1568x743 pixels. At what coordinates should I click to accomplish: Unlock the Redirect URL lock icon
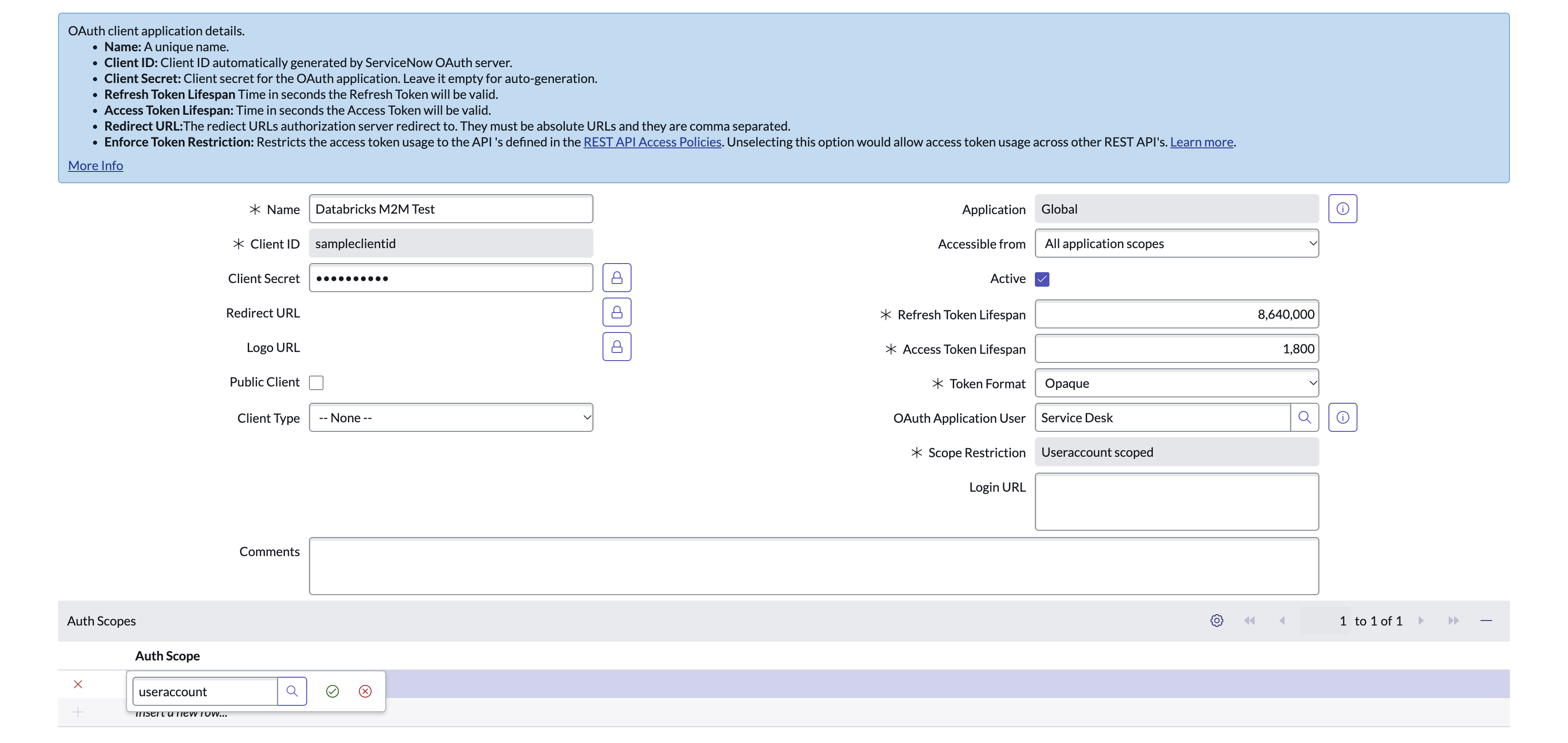[617, 312]
